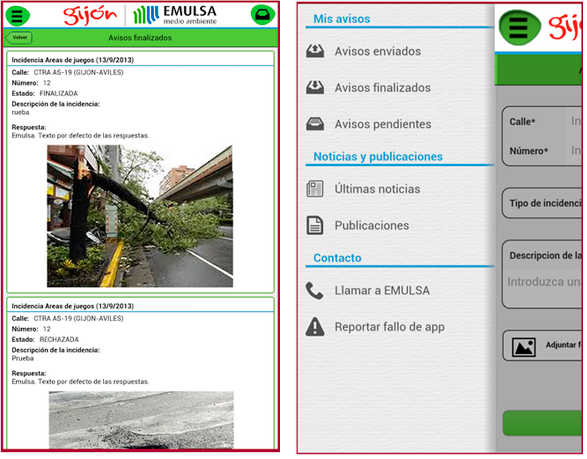Open the fallen tree photo thumbnail
This screenshot has width=587, height=459.
(x=140, y=216)
